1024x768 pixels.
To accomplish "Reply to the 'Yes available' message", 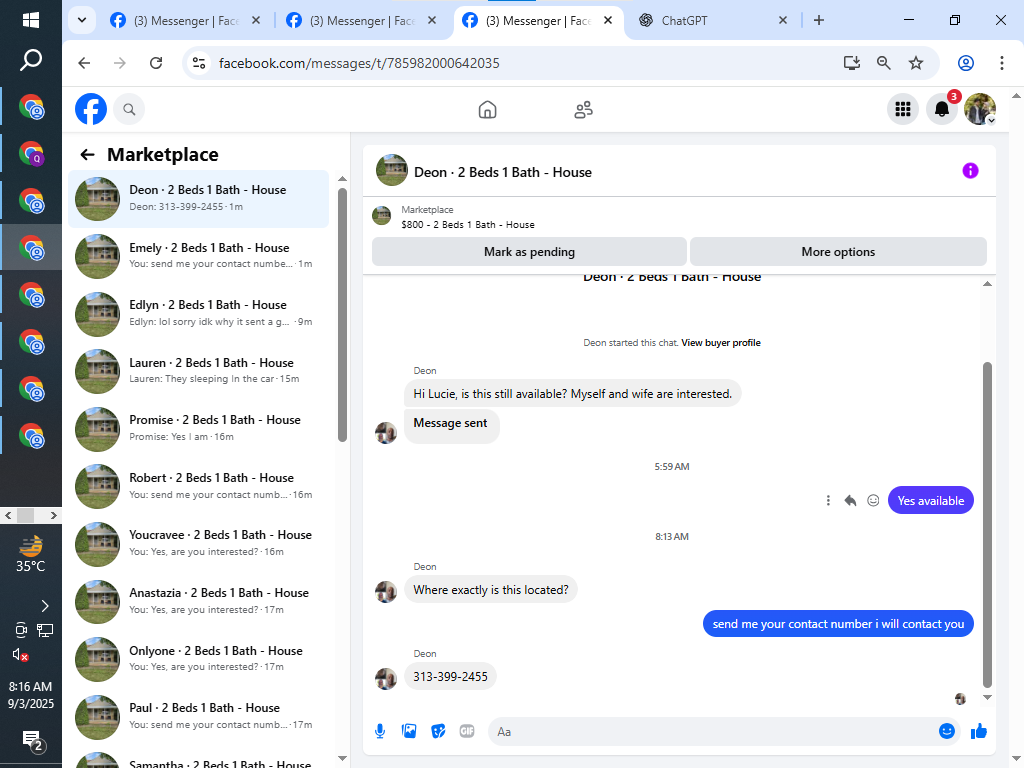I will click(x=850, y=501).
